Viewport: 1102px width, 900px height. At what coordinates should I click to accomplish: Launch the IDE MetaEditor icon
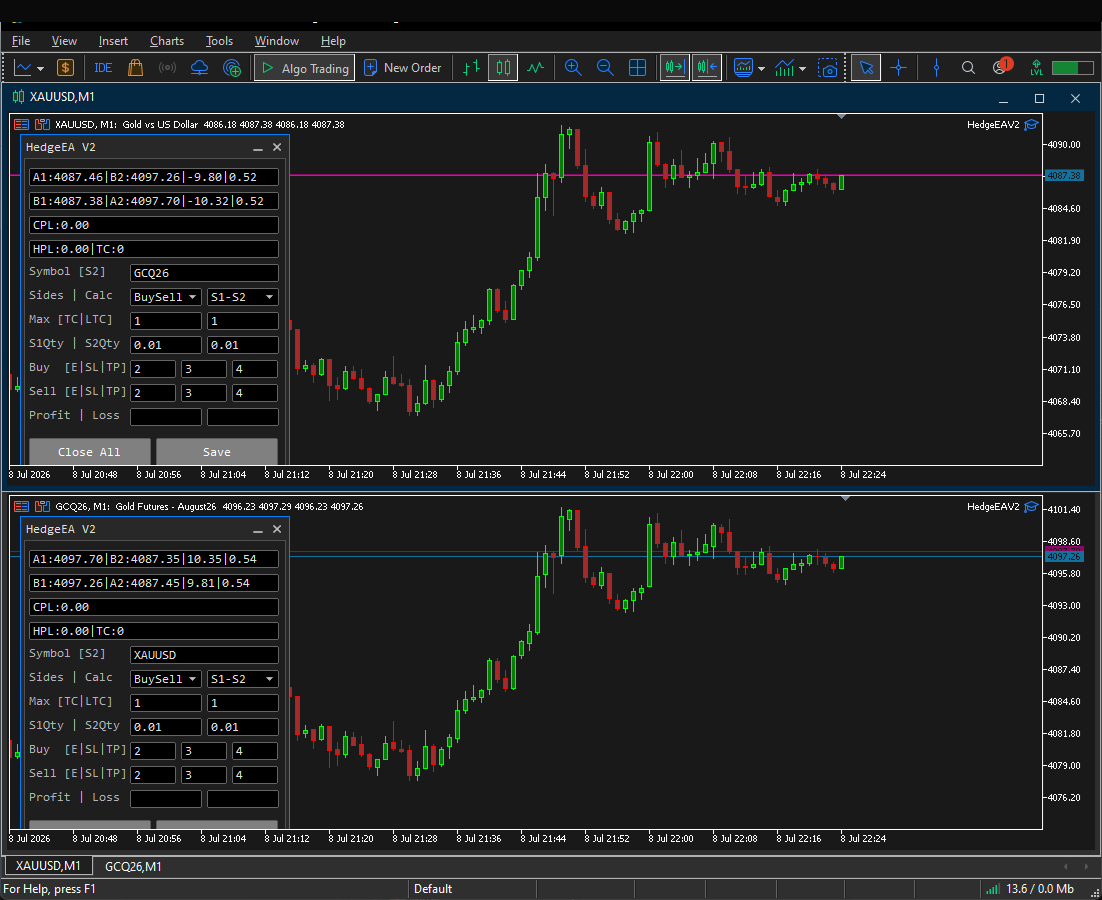tap(103, 68)
